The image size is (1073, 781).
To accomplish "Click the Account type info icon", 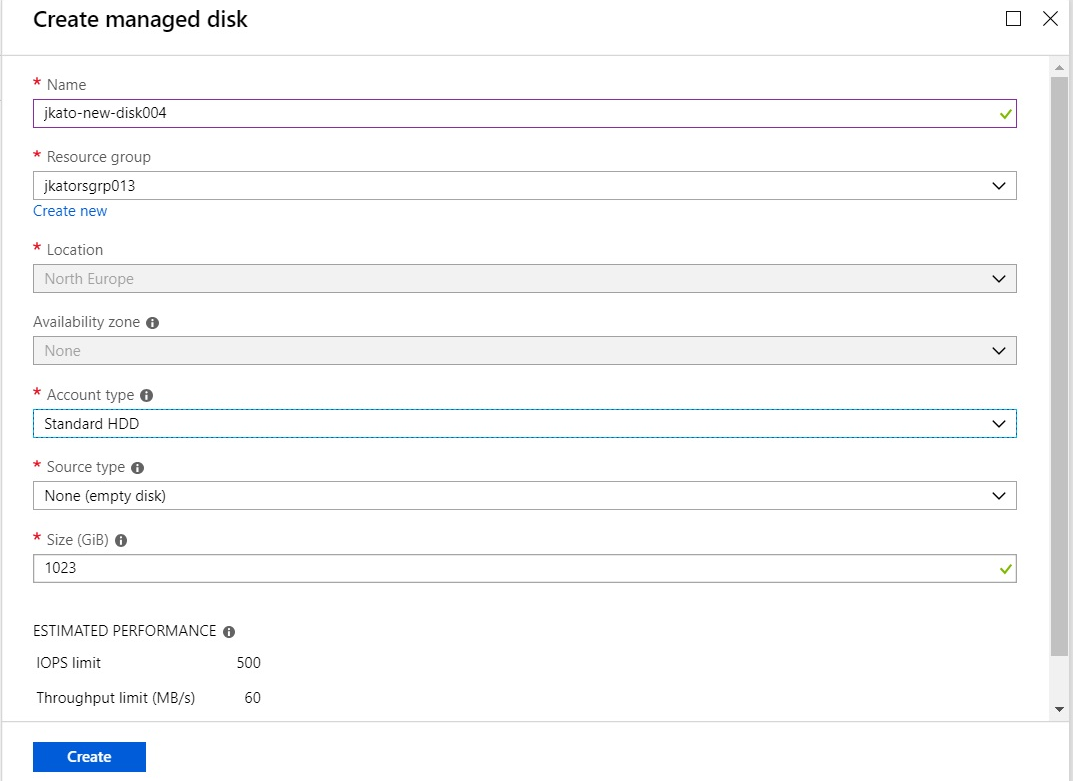I will [x=147, y=394].
